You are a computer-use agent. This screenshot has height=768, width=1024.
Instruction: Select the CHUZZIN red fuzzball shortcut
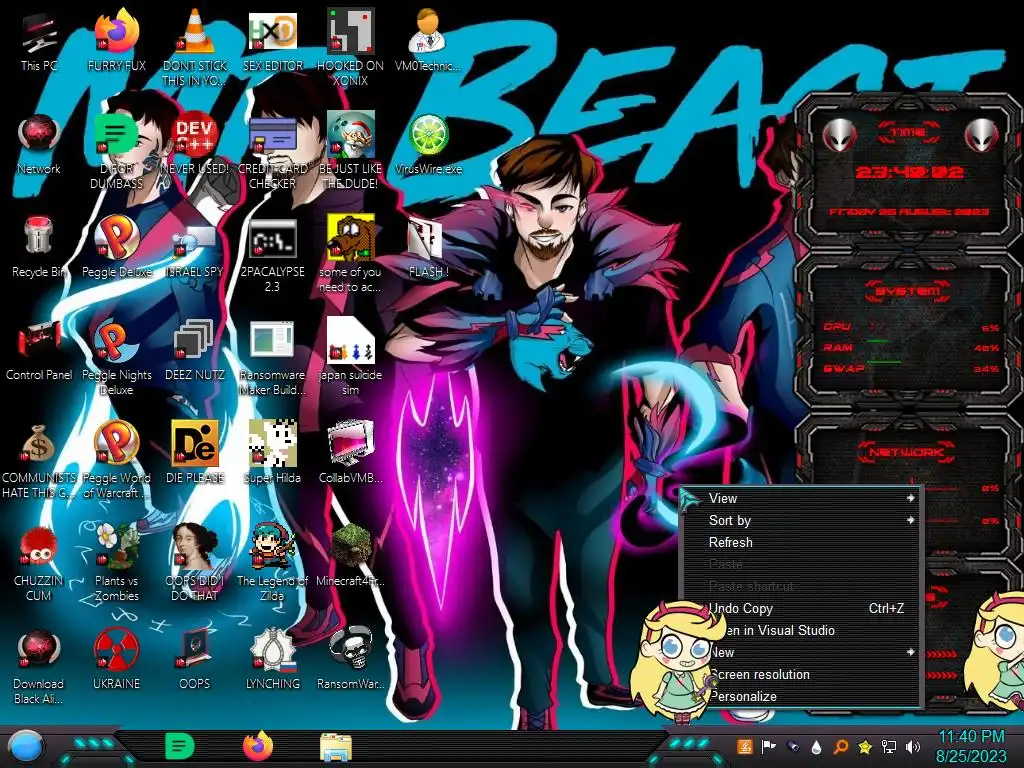coord(39,563)
